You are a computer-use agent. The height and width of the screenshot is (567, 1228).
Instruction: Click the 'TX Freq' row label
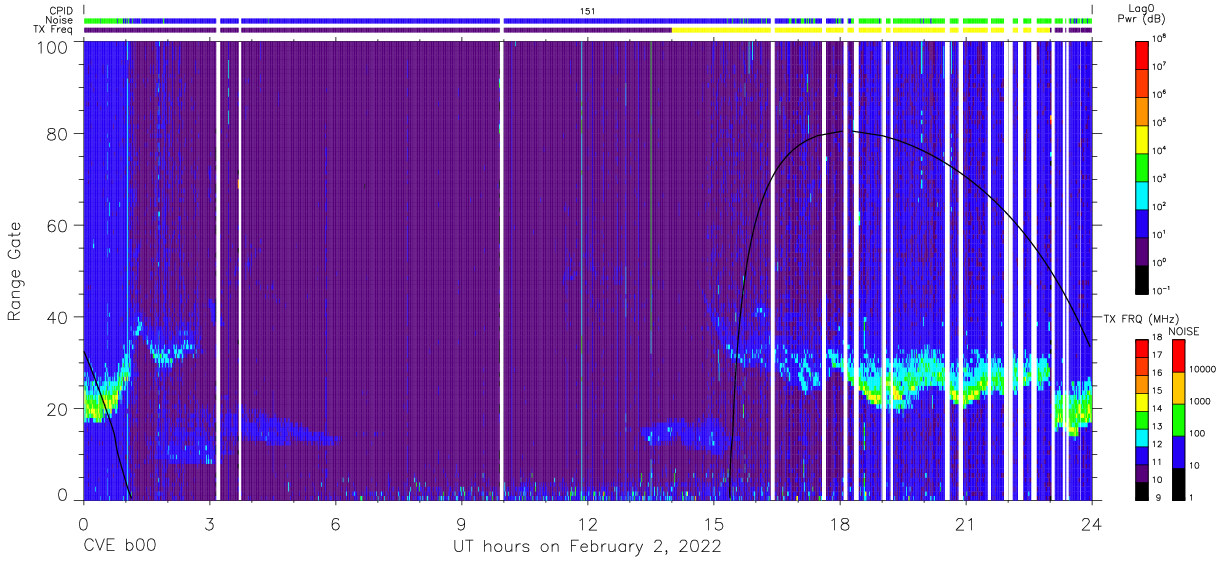pos(54,30)
